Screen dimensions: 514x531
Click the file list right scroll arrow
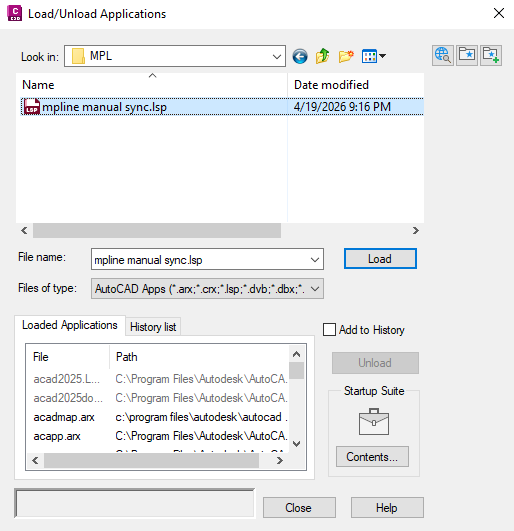pyautogui.click(x=416, y=231)
